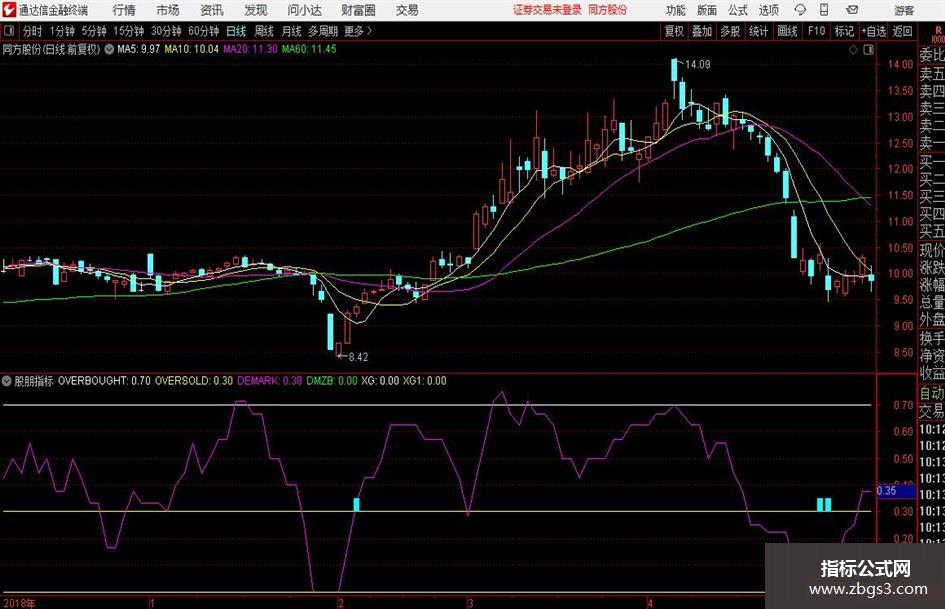Click the MA10: 10.04 label
Image resolution: width=945 pixels, height=609 pixels.
coord(192,49)
